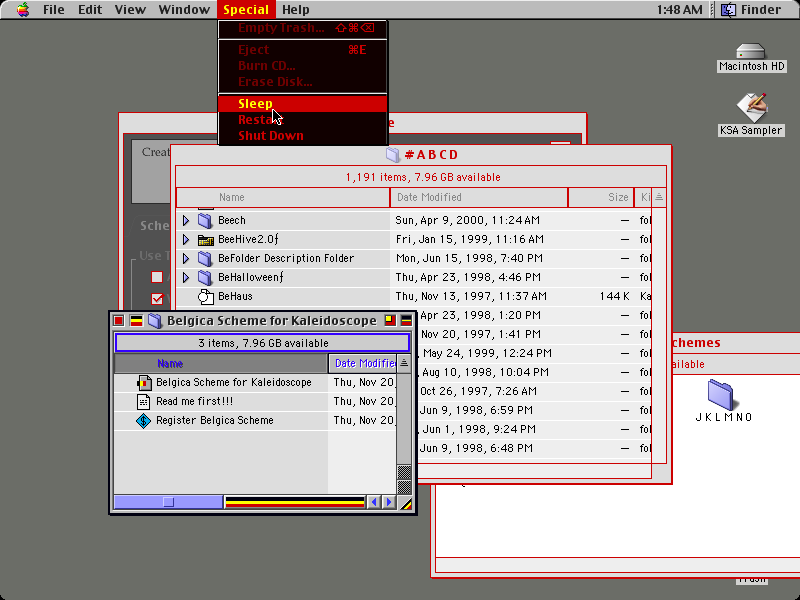Click the Finder application menu icon
This screenshot has height=600, width=800.
[x=729, y=9]
